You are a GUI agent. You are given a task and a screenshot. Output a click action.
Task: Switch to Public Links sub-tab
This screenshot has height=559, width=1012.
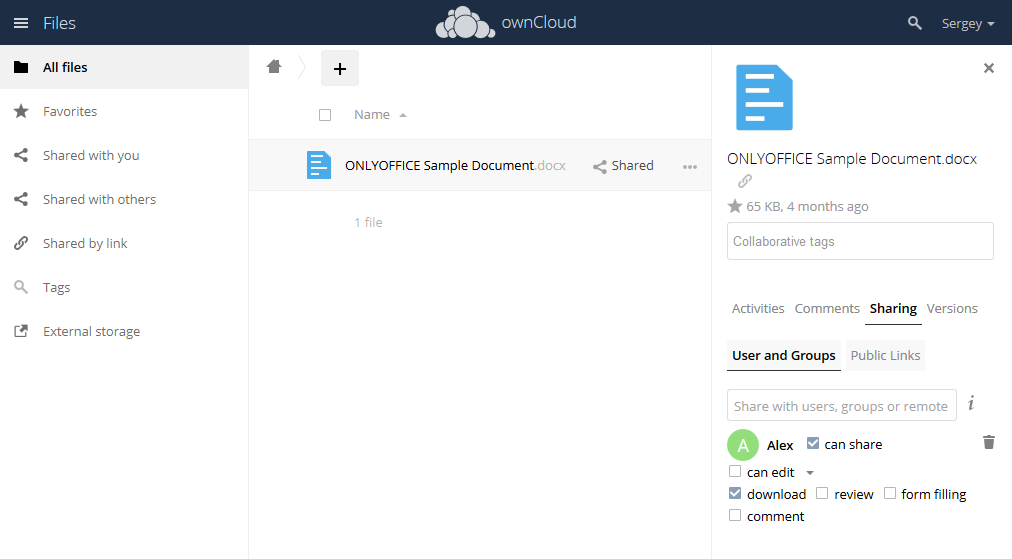(x=886, y=356)
